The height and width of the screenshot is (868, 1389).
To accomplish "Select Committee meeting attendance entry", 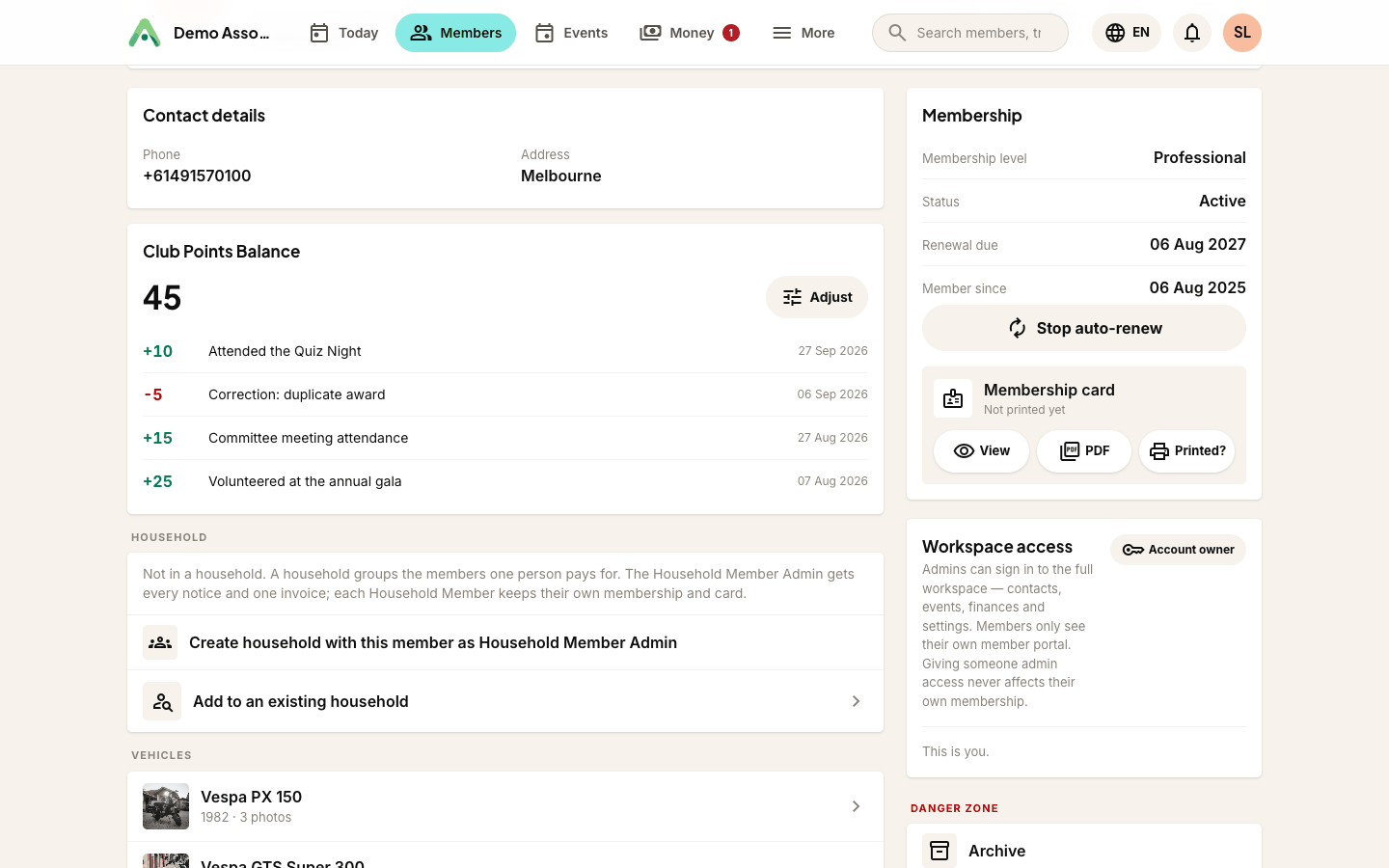I will pyautogui.click(x=505, y=438).
